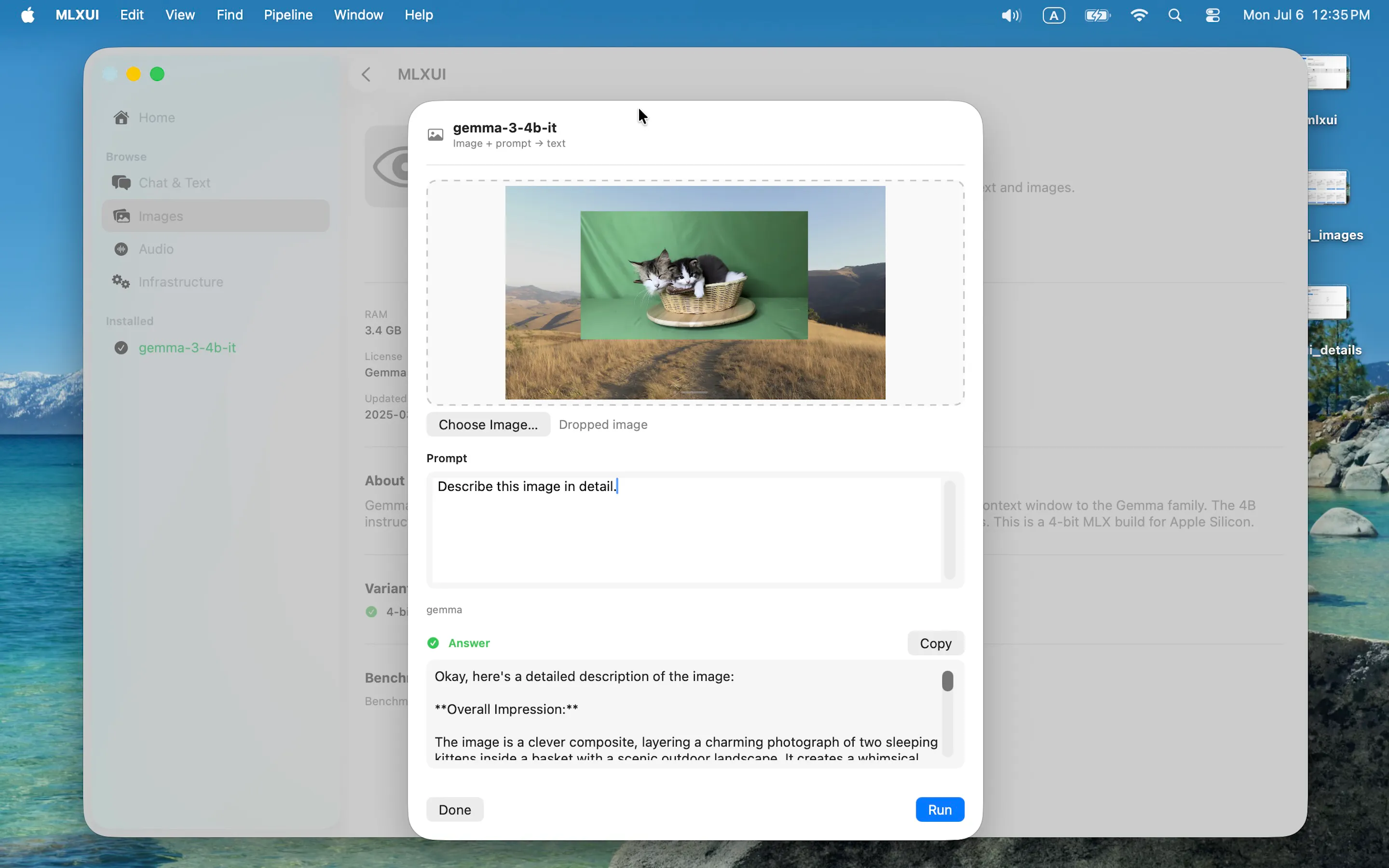
Task: Open Control Center icon
Action: point(1213,15)
